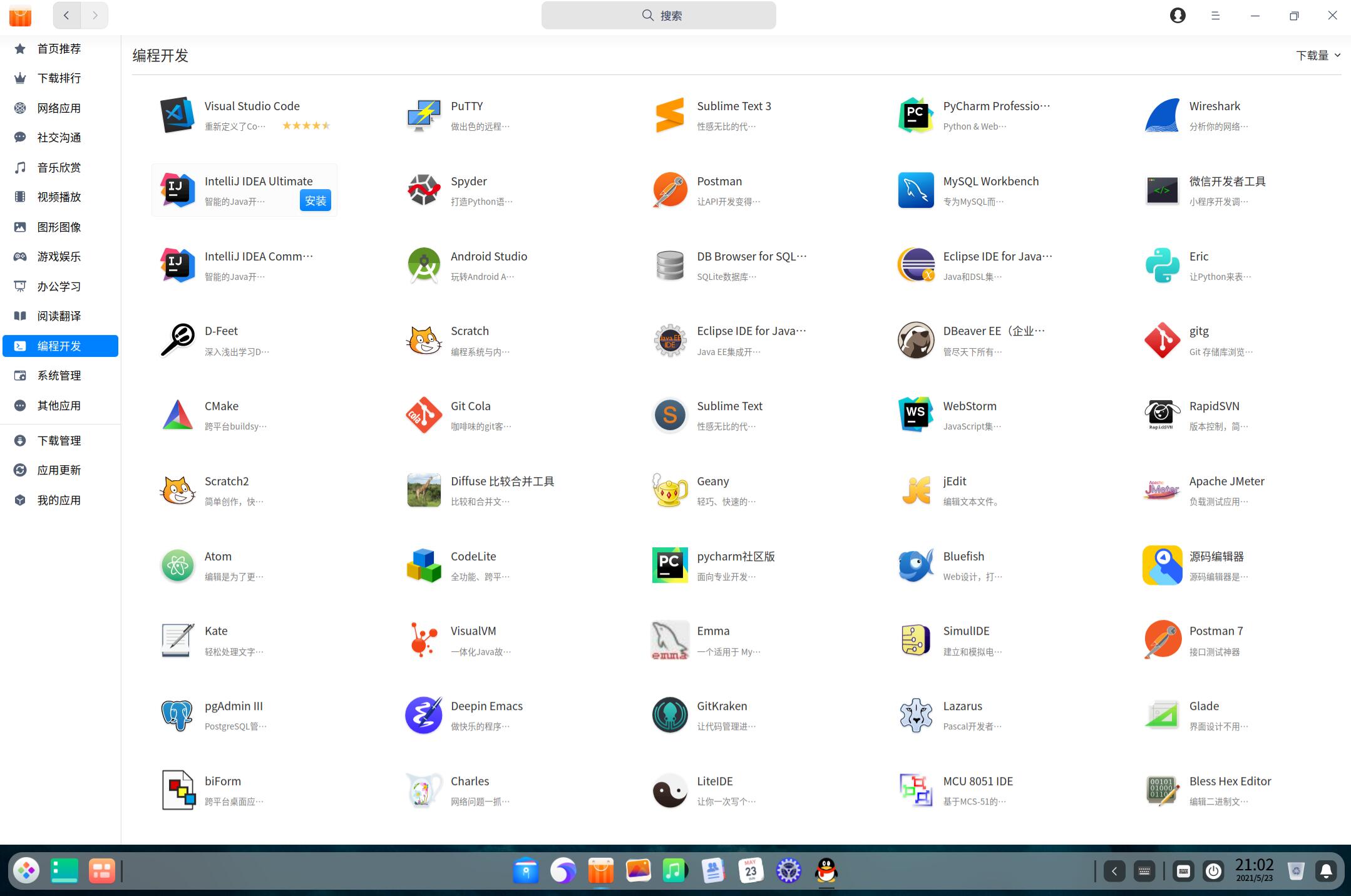Screen dimensions: 1351x896
Task: Select the Sublime Text 3 icon
Action: [670, 115]
